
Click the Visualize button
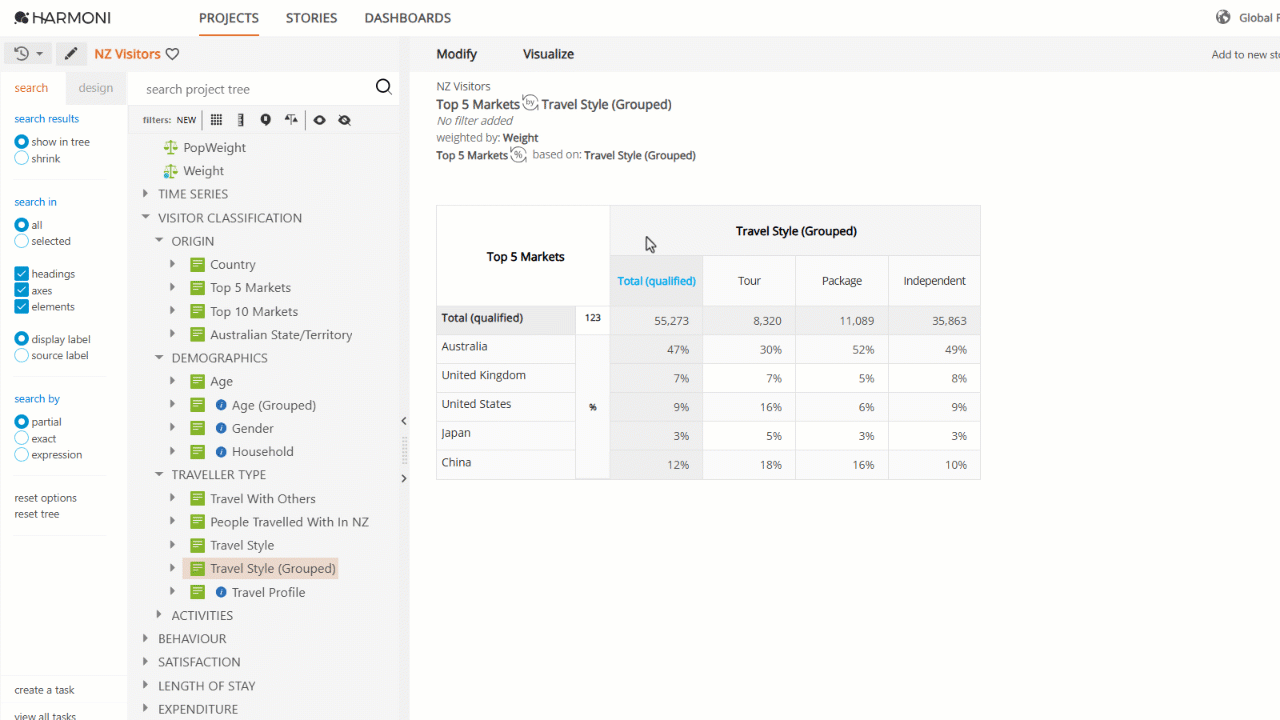tap(548, 54)
